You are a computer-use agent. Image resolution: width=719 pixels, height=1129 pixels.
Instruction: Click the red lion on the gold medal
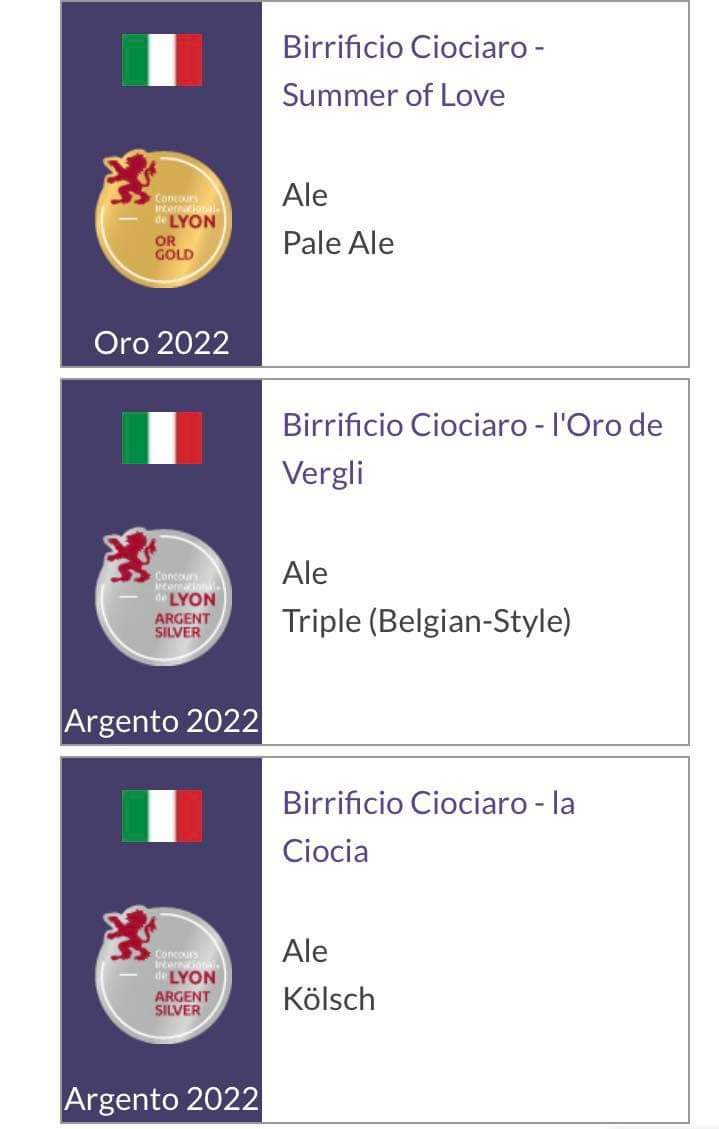click(x=129, y=177)
